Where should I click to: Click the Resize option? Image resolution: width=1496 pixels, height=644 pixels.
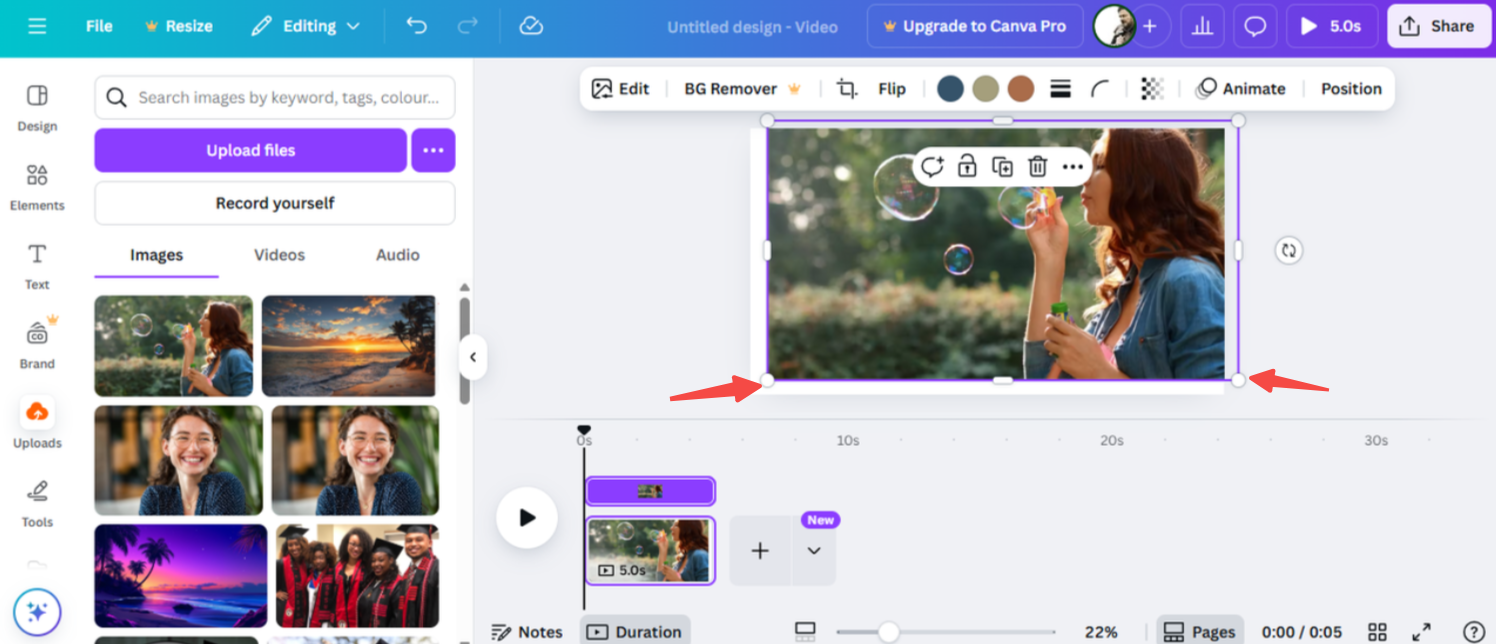[179, 26]
